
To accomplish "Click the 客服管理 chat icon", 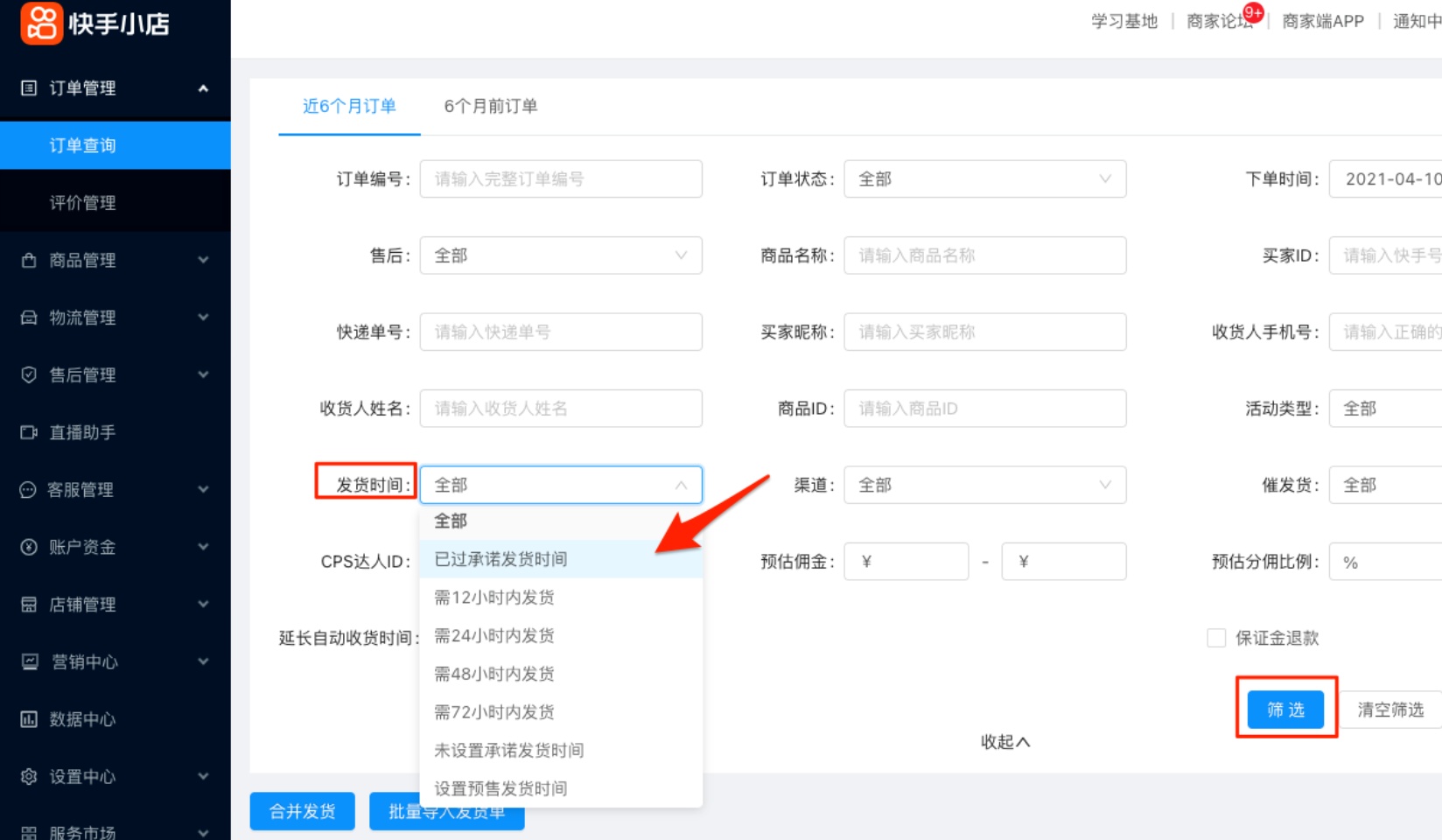I will [28, 490].
